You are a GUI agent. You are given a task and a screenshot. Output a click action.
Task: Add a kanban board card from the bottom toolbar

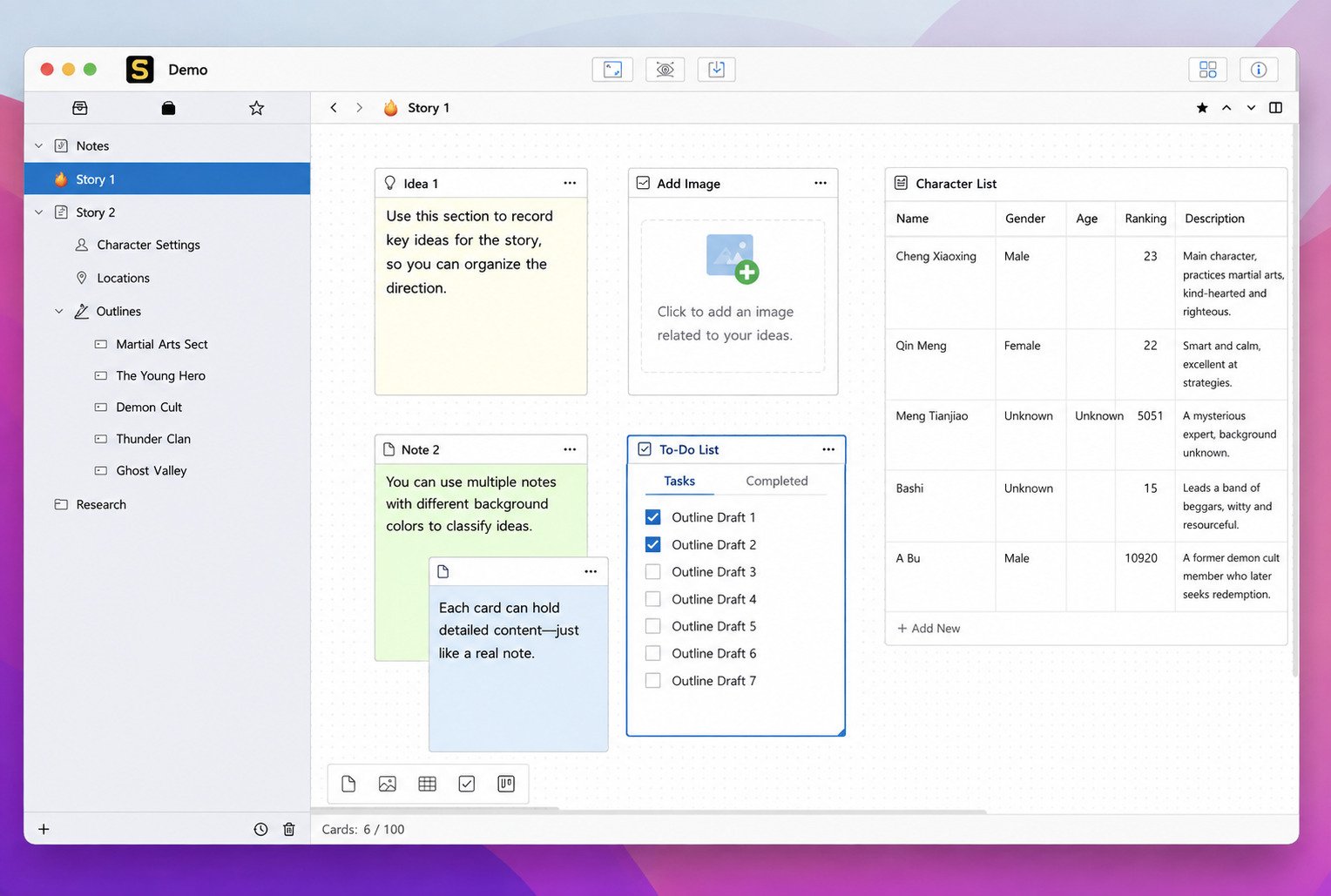pyautogui.click(x=506, y=784)
